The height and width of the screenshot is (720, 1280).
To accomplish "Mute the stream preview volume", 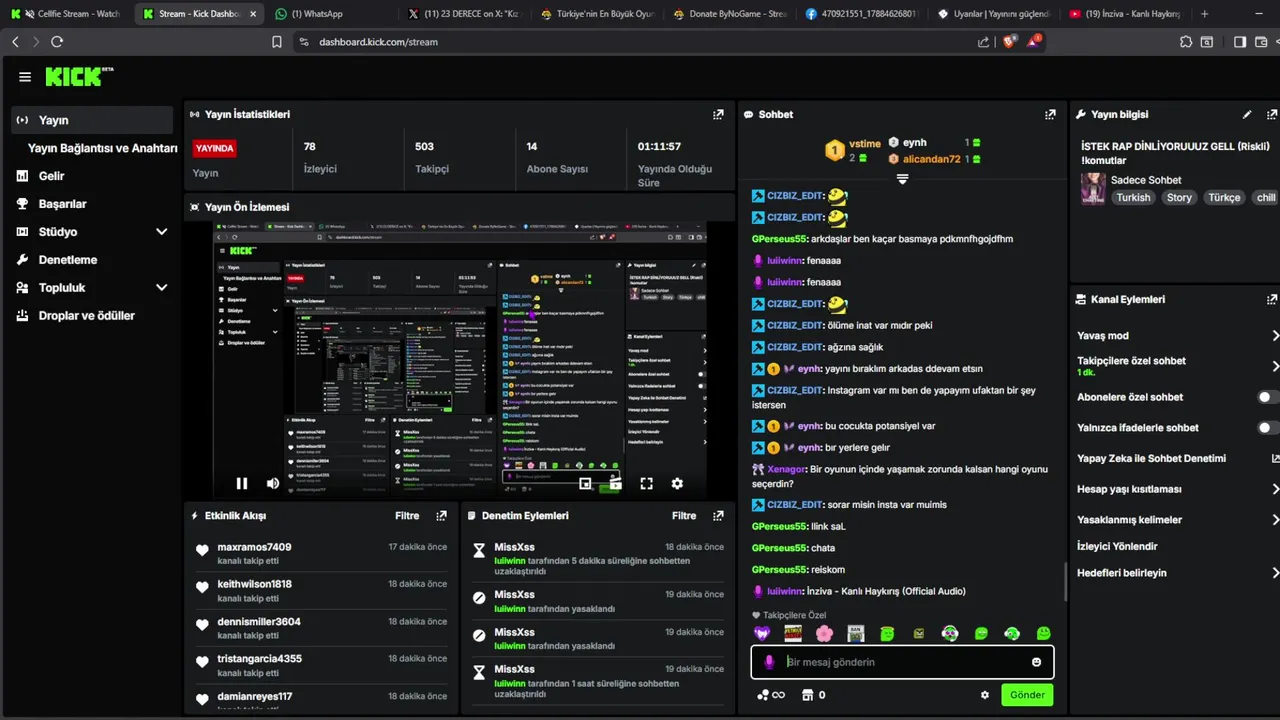I will 273,483.
